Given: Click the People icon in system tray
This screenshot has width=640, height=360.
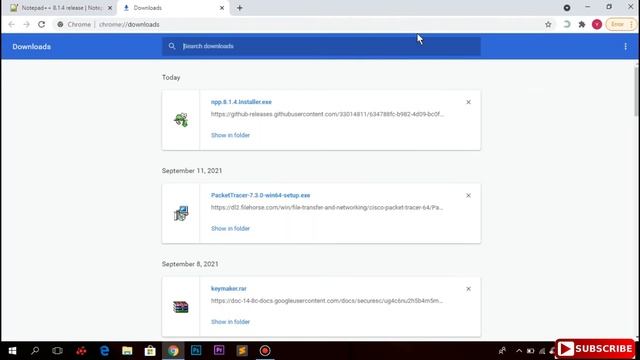Looking at the screenshot, I should (x=502, y=351).
